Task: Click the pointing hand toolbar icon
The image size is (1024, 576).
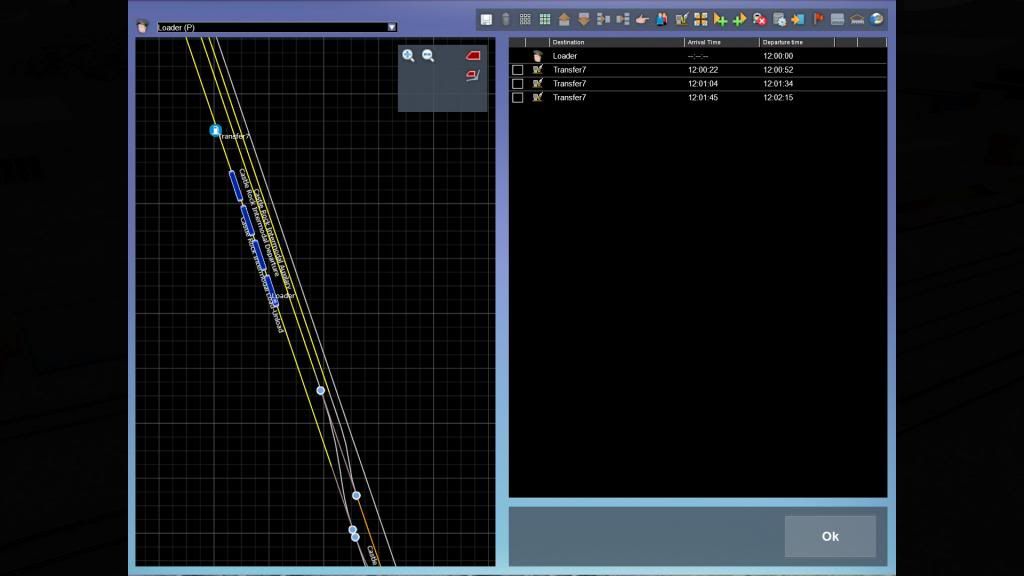Action: (643, 20)
